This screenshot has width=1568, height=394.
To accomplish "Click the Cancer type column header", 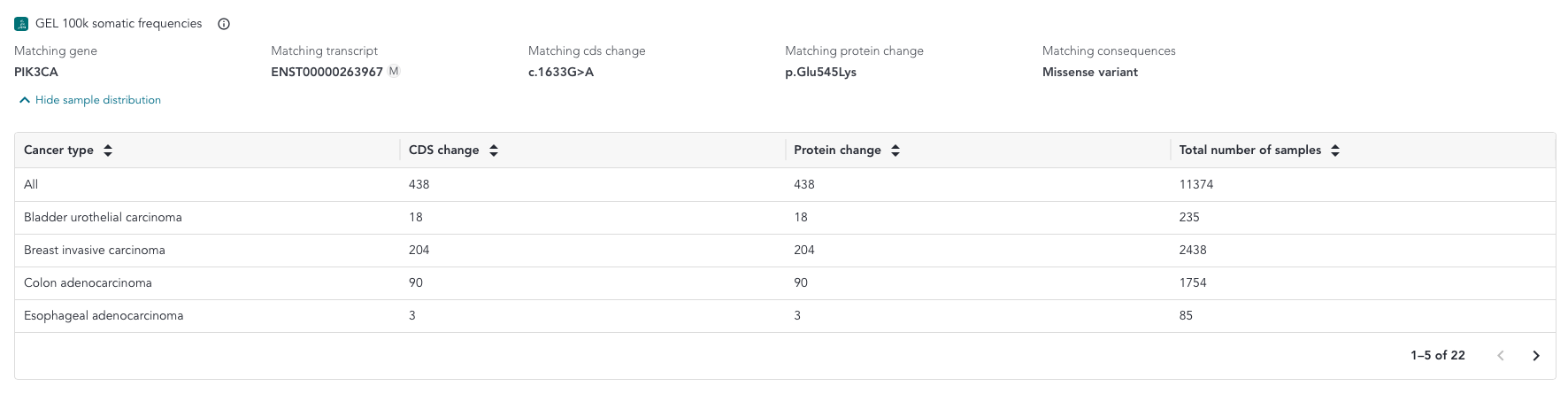I will point(58,151).
